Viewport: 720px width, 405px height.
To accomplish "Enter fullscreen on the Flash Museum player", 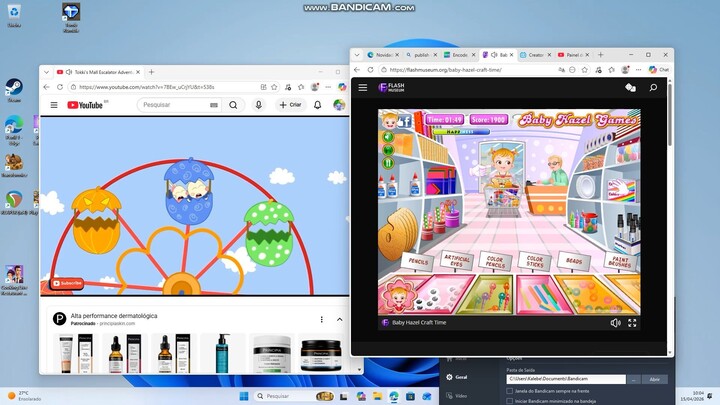I will tap(631, 323).
